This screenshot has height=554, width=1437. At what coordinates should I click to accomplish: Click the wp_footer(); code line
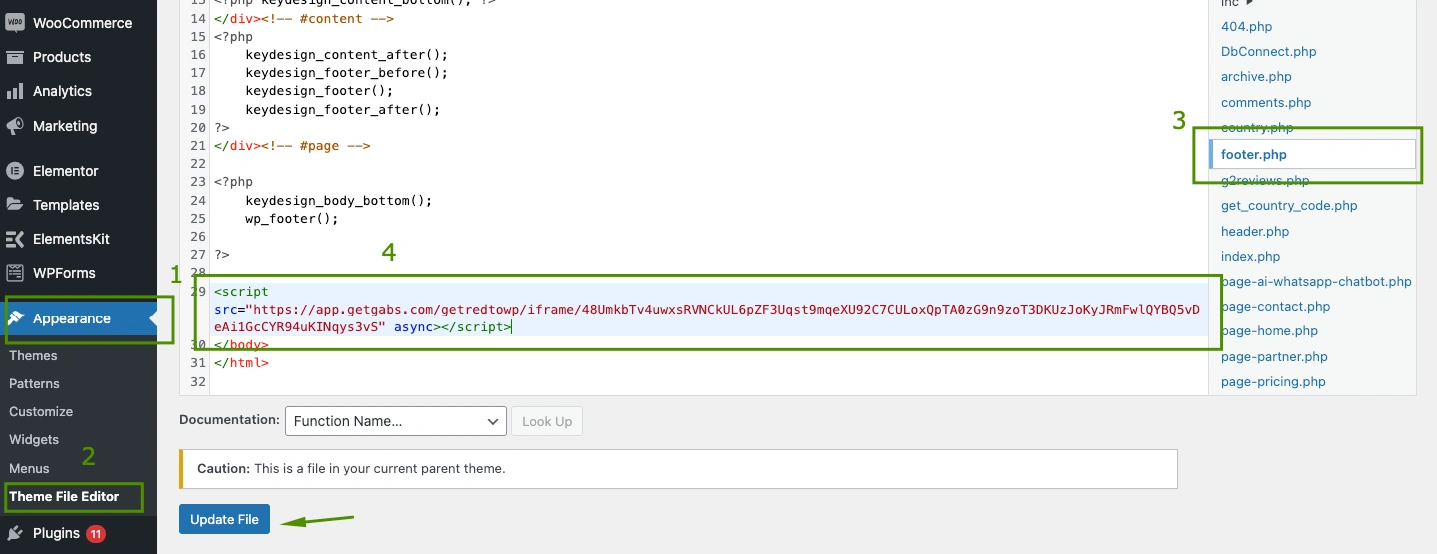[292, 218]
